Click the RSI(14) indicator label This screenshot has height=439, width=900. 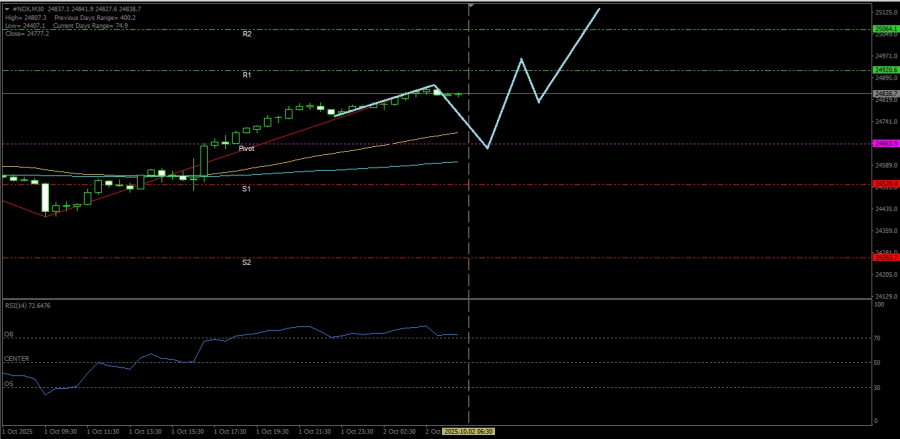[x=27, y=305]
